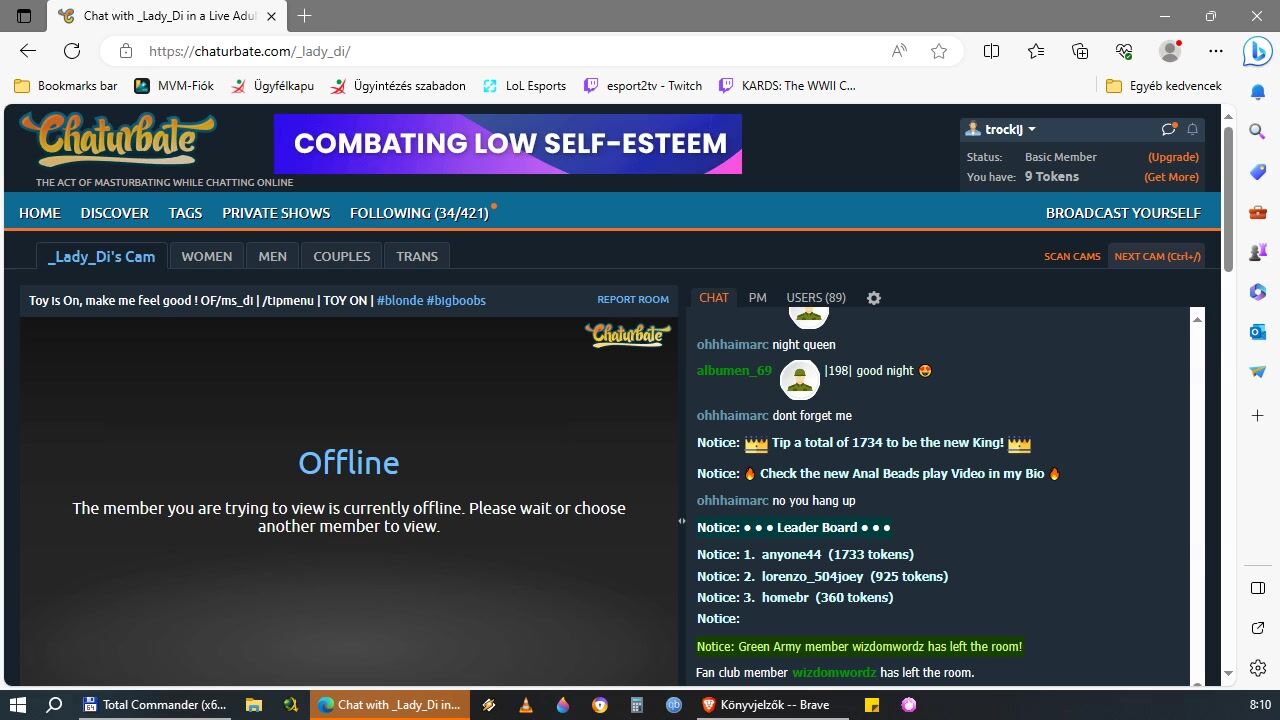Open a new browser tab
The image size is (1280, 720).
tap(305, 16)
